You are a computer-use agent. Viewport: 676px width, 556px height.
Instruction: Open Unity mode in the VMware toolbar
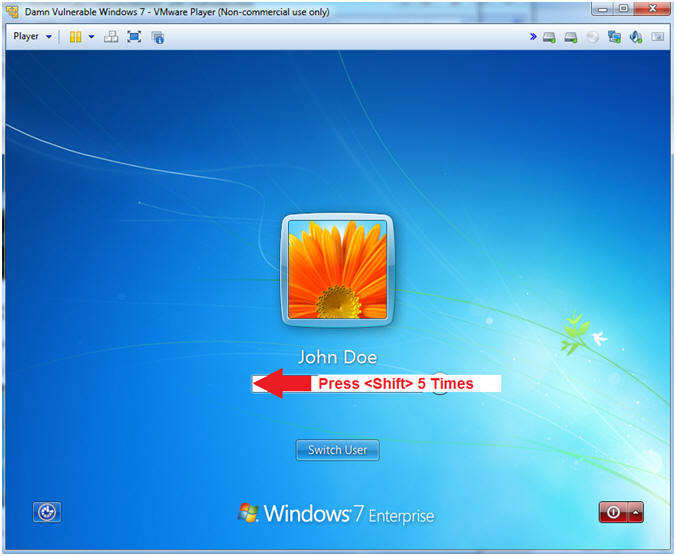[x=158, y=37]
